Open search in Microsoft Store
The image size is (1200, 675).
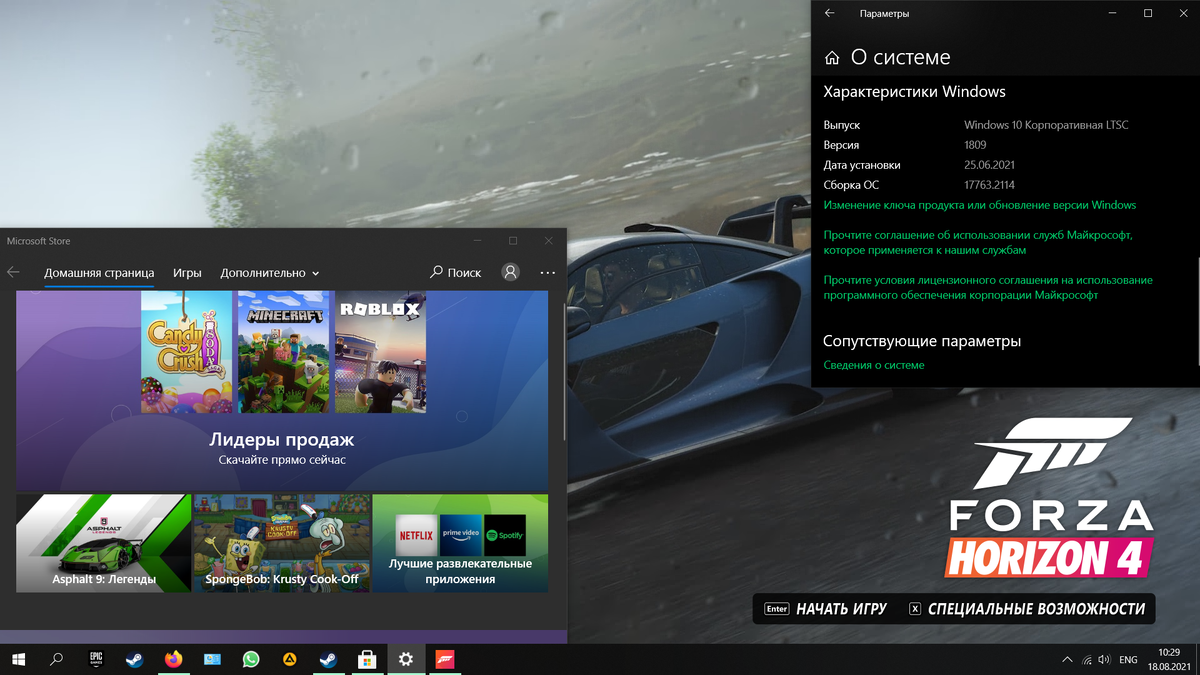(x=455, y=272)
